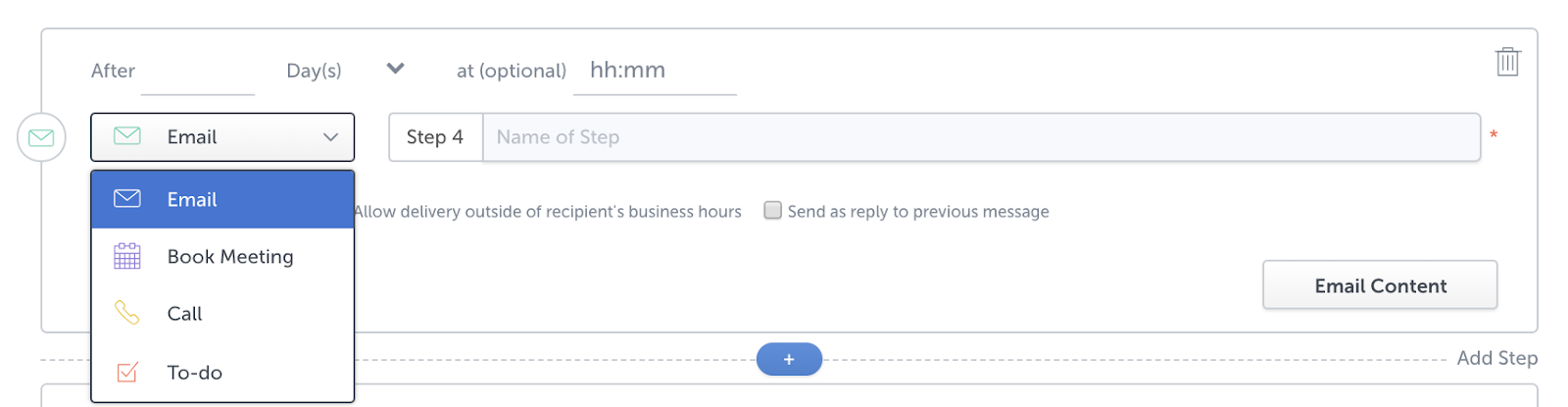Click the envelope icon in step type combo box
The image size is (1568, 407).
127,136
